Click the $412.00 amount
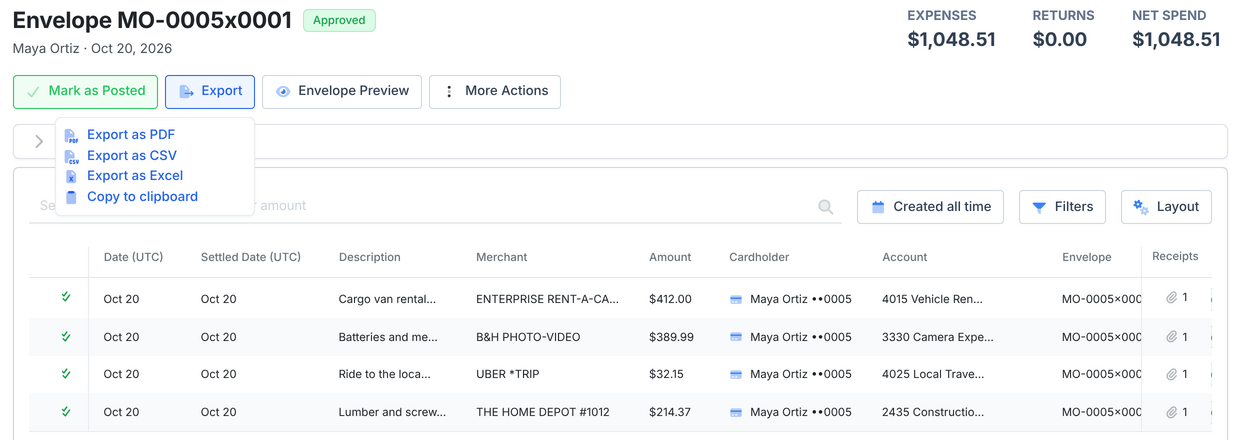Viewport: 1242px width, 440px height. [x=670, y=299]
